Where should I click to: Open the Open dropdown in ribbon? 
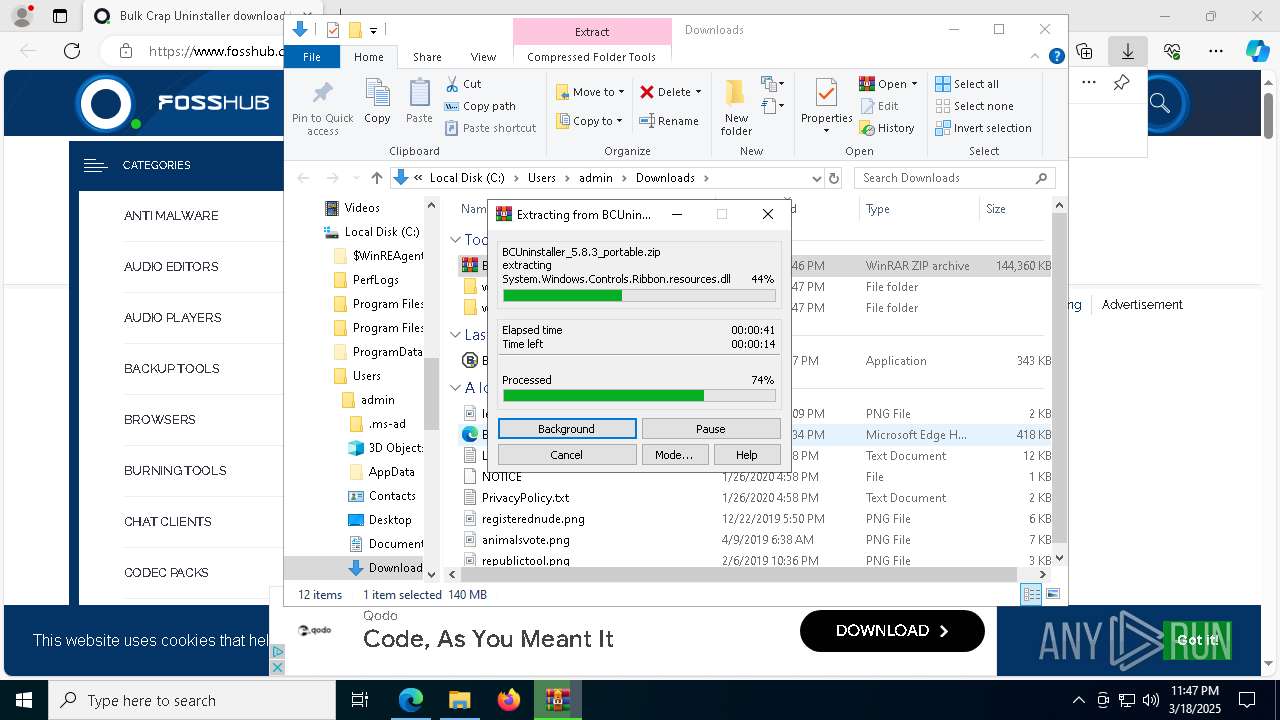(889, 84)
